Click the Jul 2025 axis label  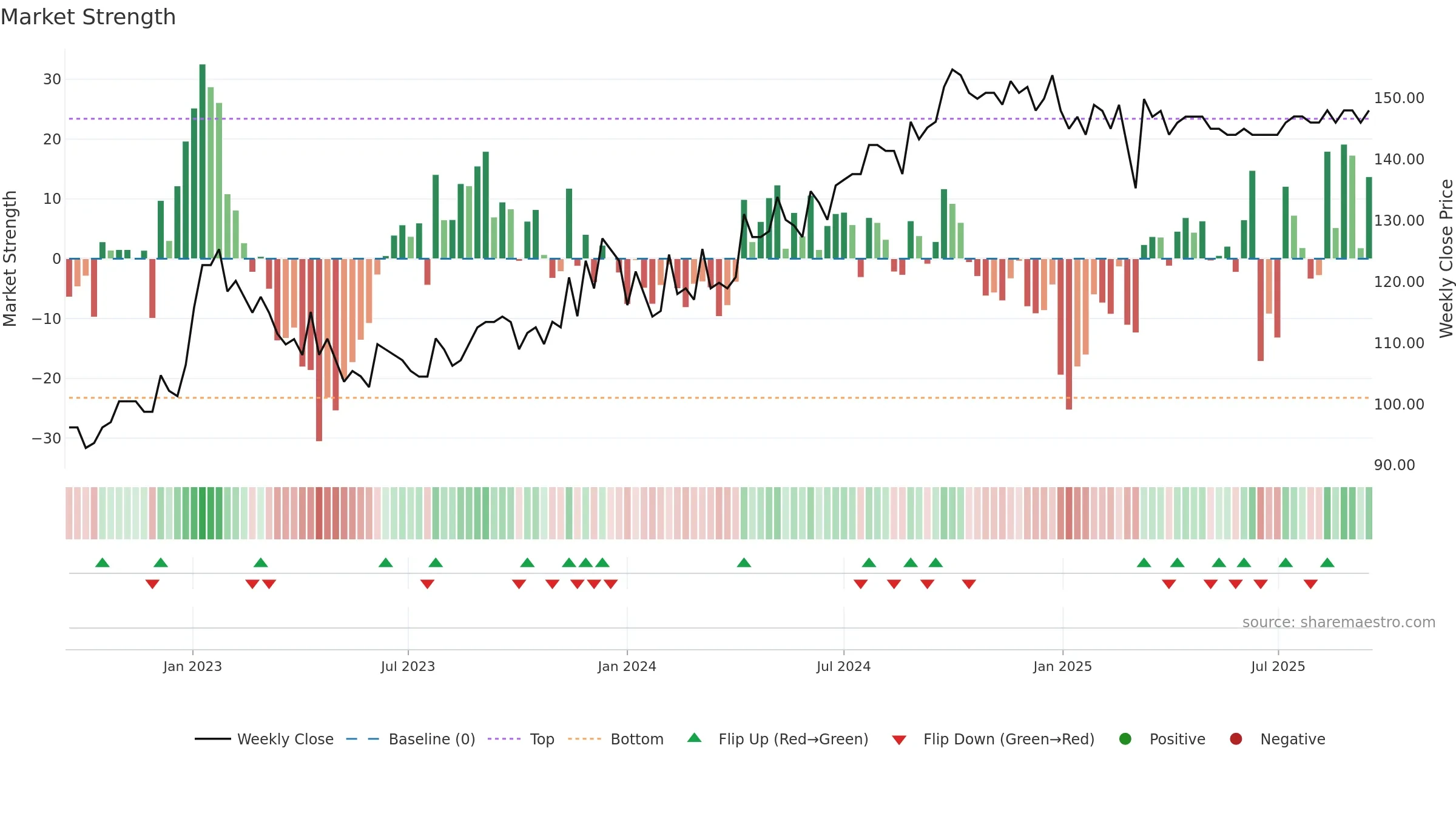coord(1278,666)
